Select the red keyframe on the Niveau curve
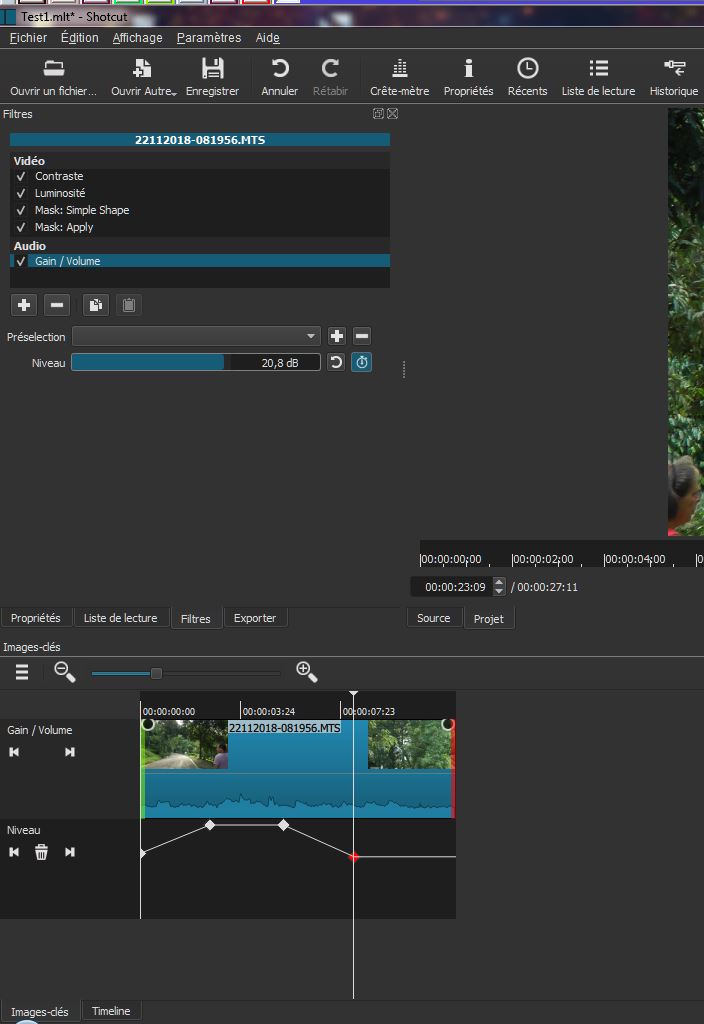Screen dimensions: 704x1024 click(353, 856)
